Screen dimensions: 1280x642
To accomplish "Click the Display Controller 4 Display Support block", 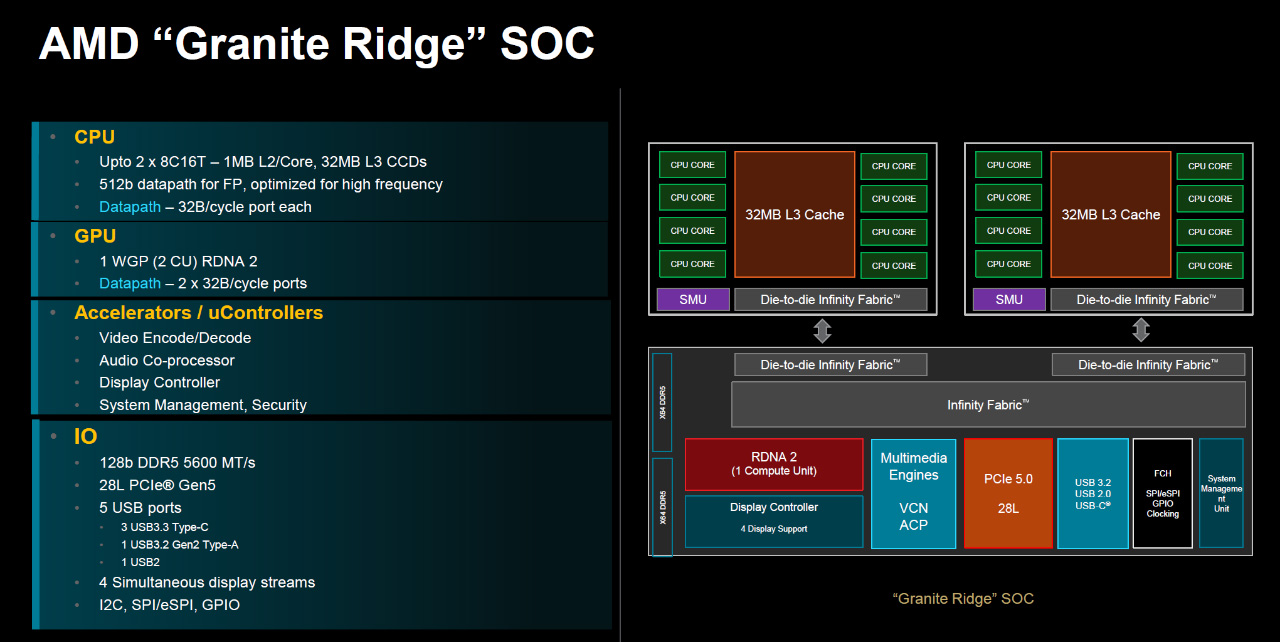I will (x=774, y=521).
